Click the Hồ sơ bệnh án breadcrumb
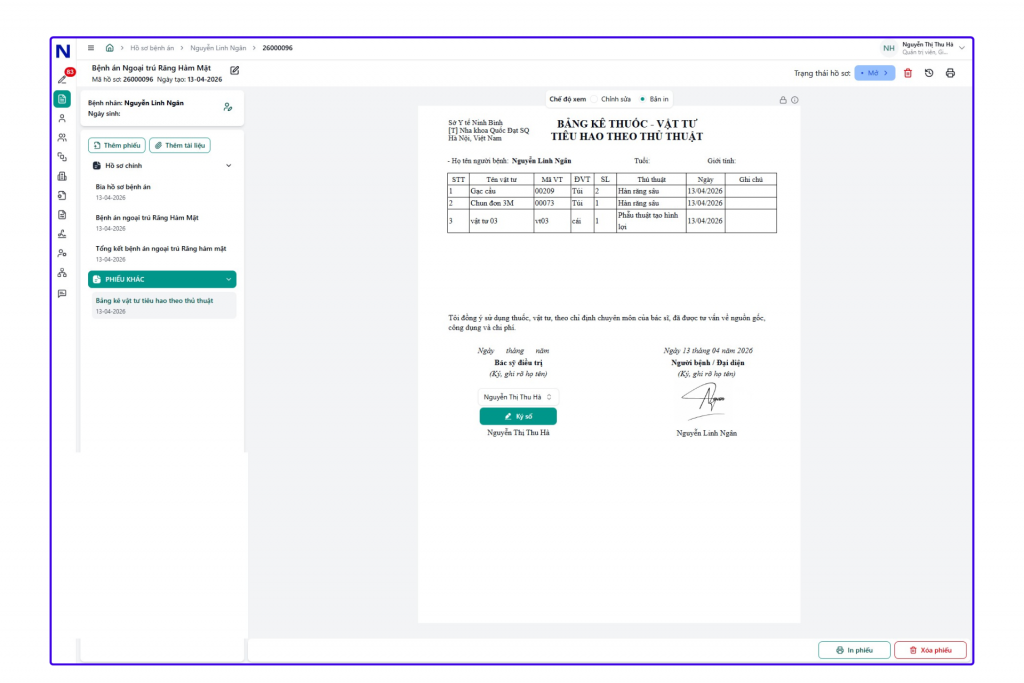Screen dimensions: 1024x683 (152, 48)
